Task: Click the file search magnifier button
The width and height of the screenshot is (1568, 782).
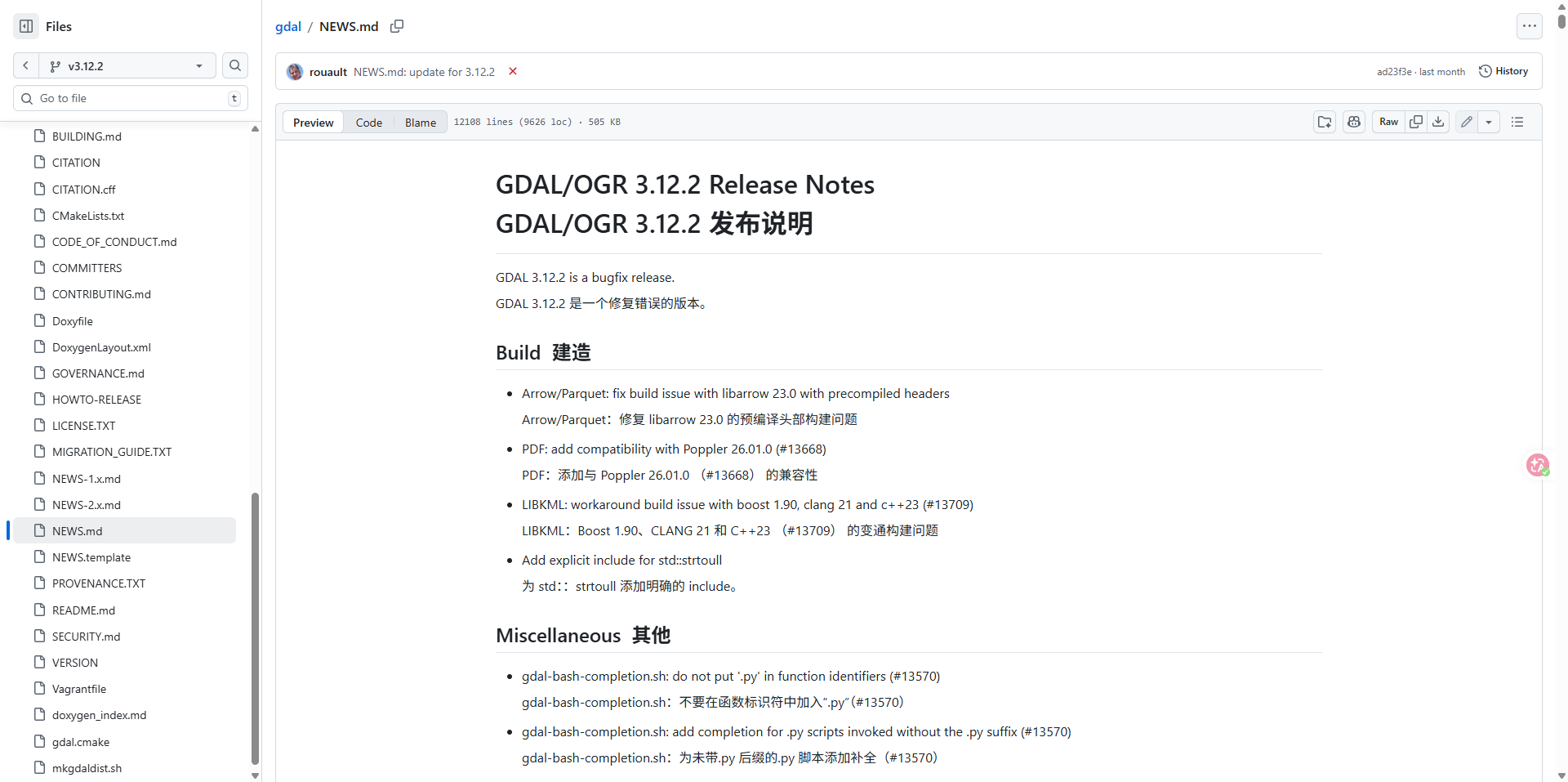Action: pyautogui.click(x=235, y=65)
